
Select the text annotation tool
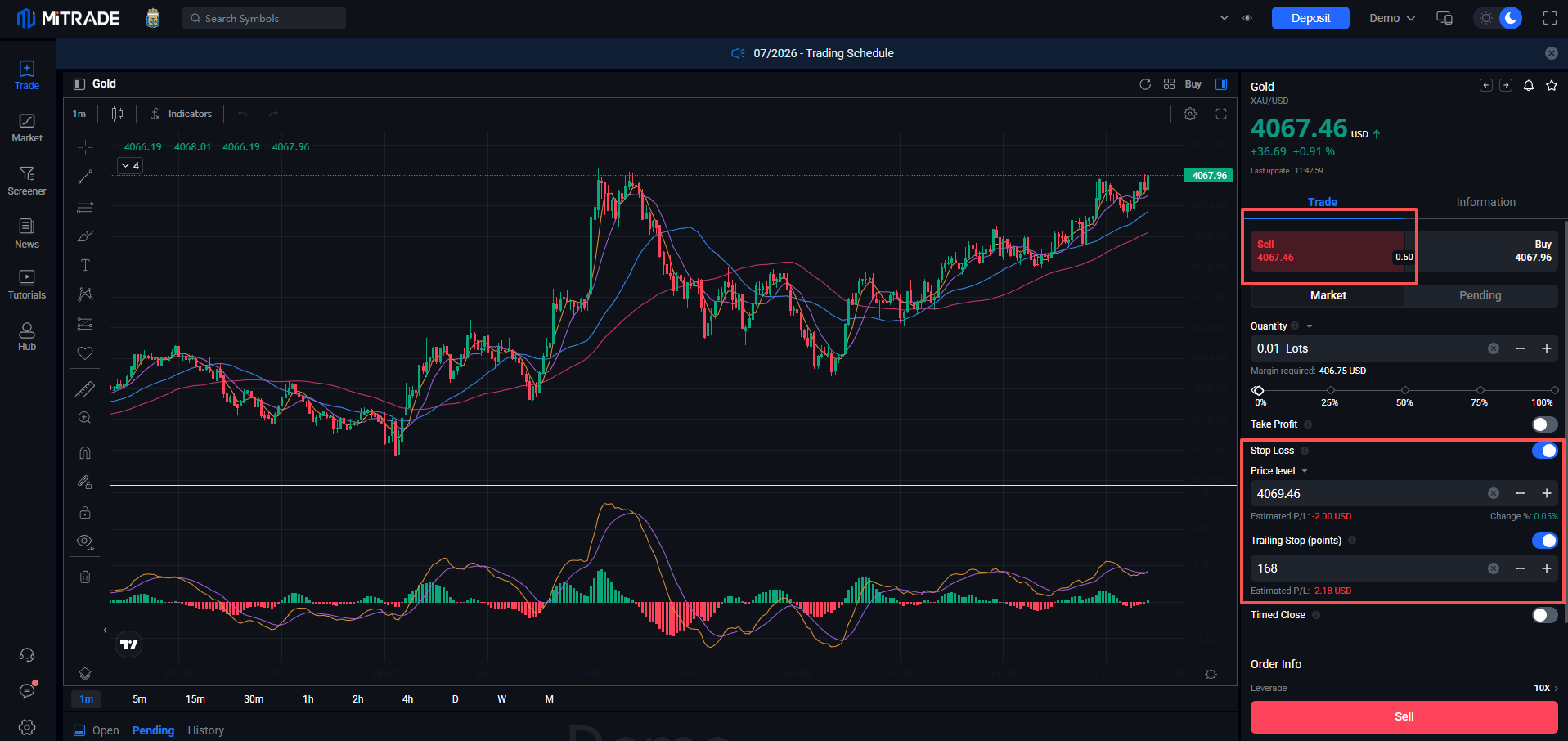point(85,265)
